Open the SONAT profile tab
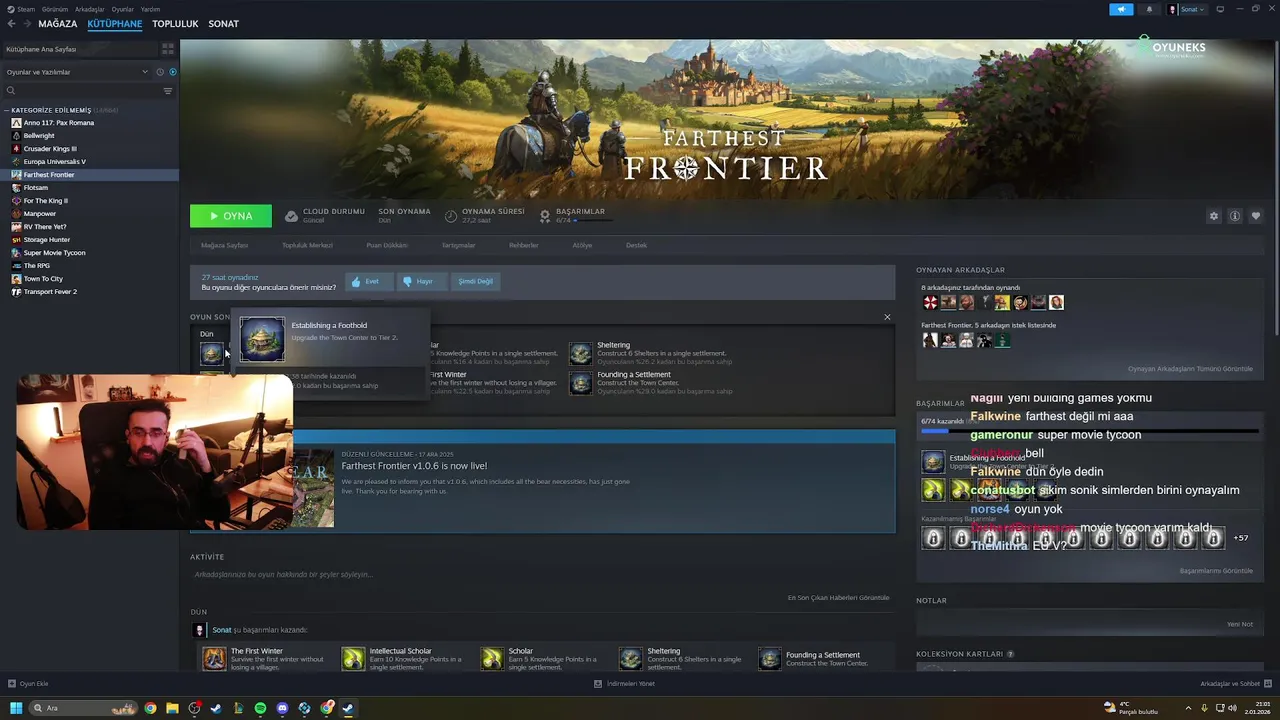1280x720 pixels. coord(223,24)
